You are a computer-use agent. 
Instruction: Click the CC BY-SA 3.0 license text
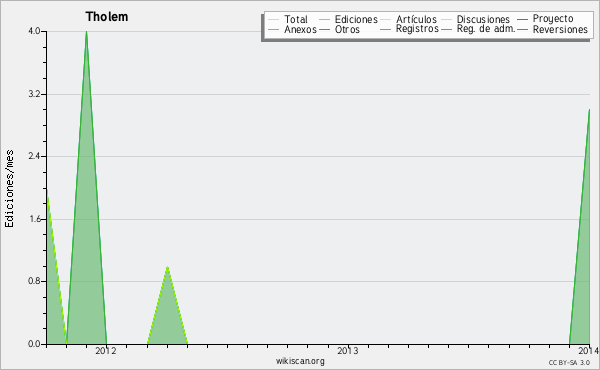click(x=569, y=362)
